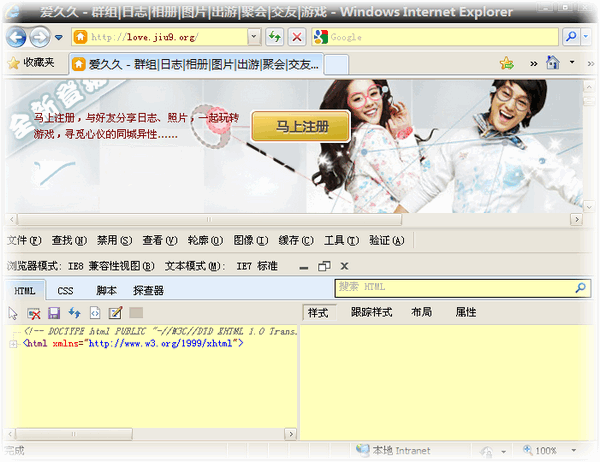
Task: Toggle element source style icon
Action: pos(95,313)
